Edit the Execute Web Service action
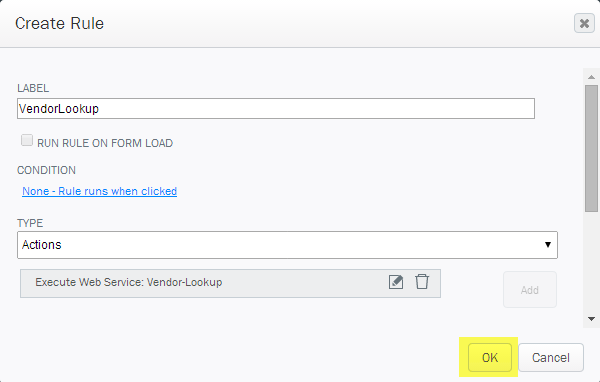 pyautogui.click(x=396, y=282)
